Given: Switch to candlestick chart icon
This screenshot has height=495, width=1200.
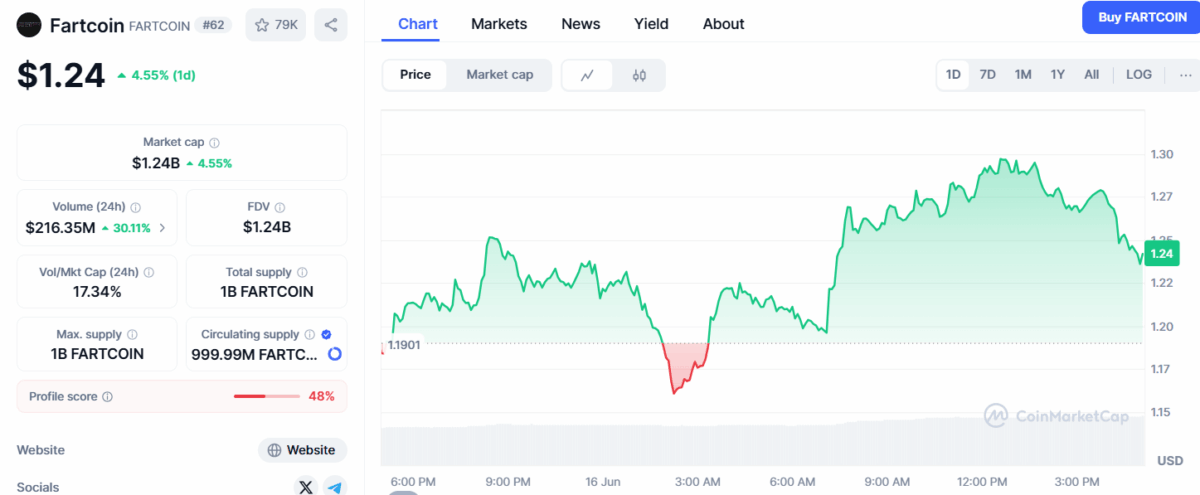Looking at the screenshot, I should point(640,75).
